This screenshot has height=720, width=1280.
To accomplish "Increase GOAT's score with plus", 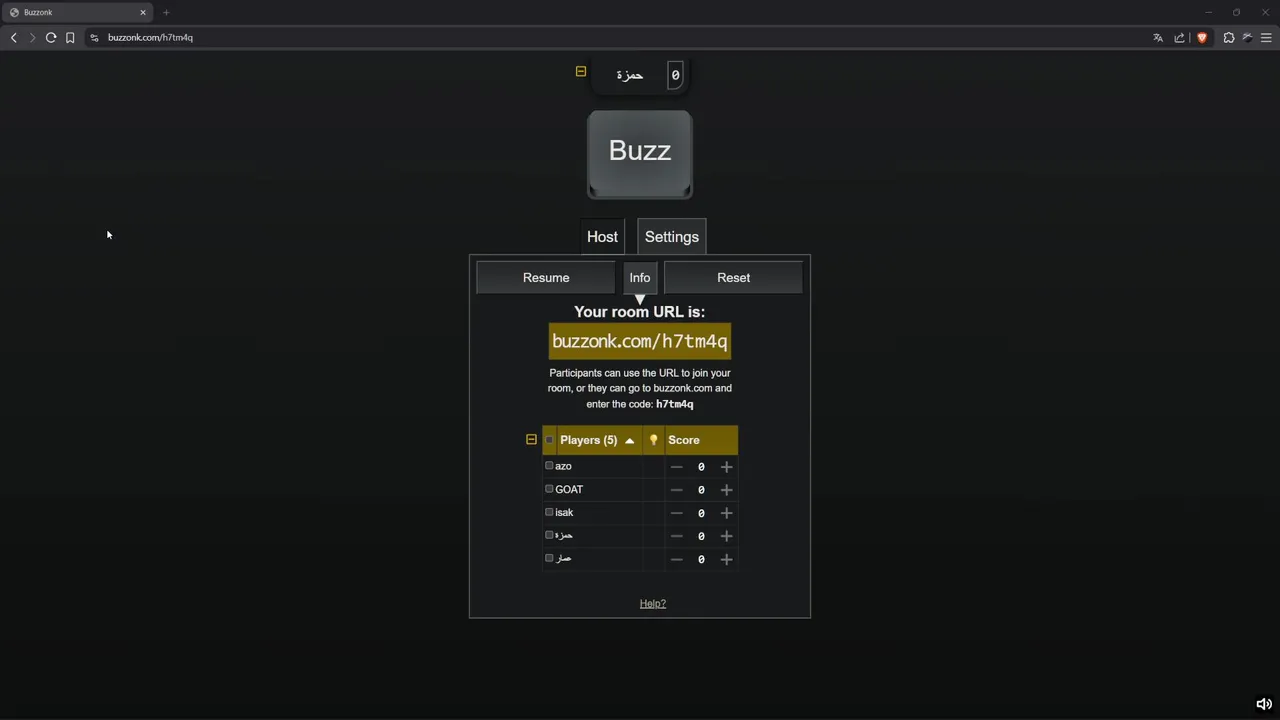I will point(727,490).
